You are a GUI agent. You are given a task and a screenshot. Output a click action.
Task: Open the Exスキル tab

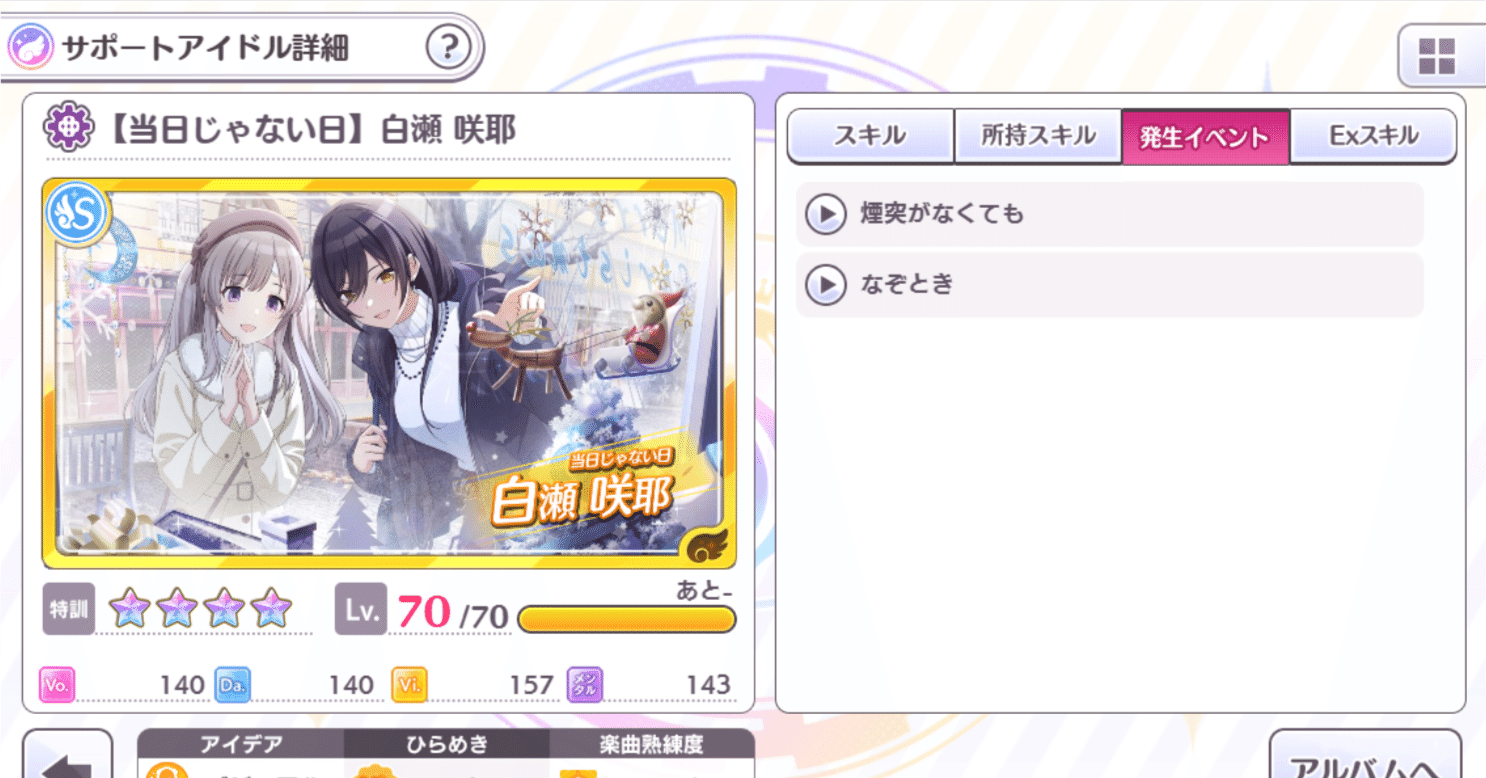point(1373,136)
